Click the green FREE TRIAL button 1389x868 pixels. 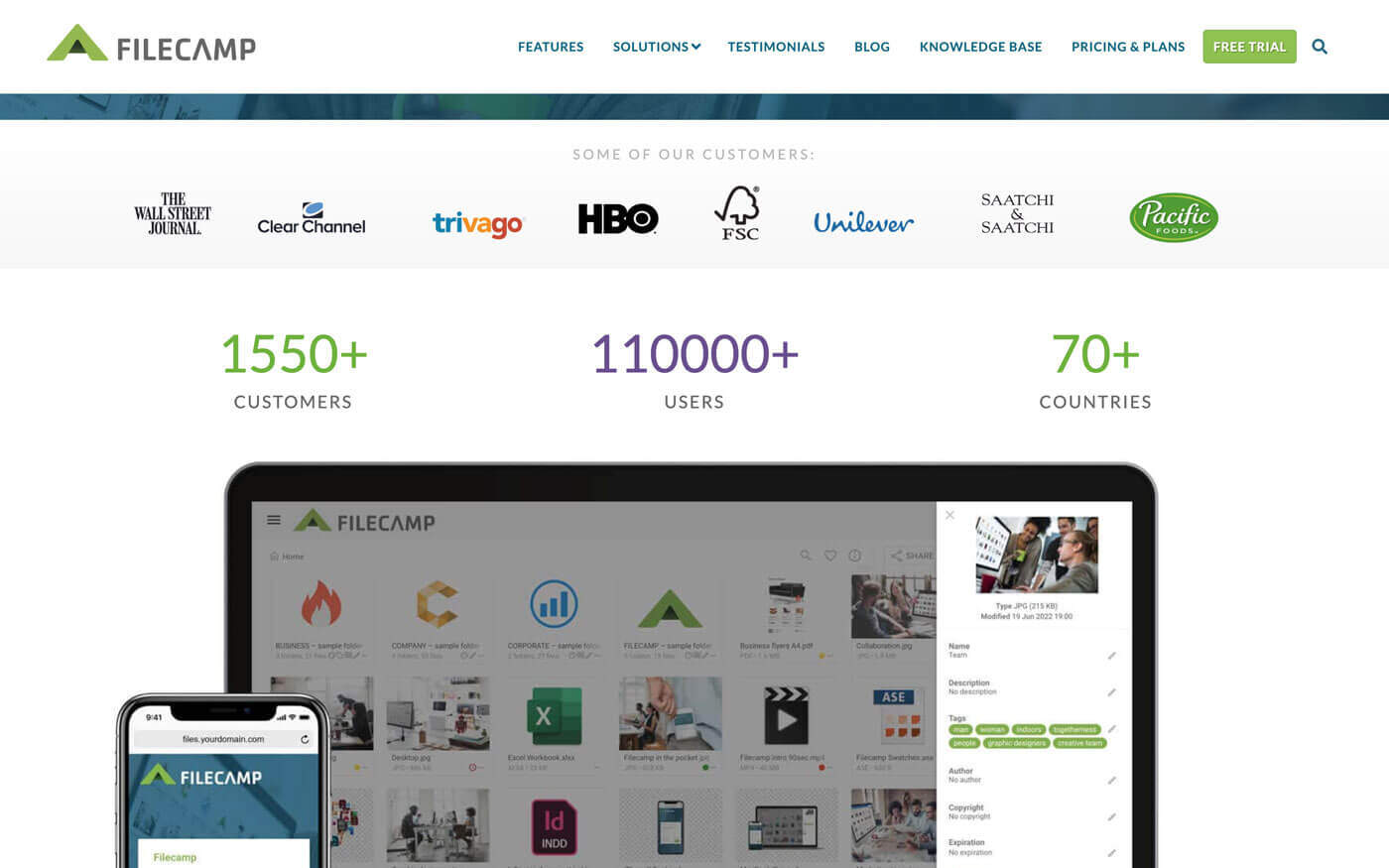1249,47
